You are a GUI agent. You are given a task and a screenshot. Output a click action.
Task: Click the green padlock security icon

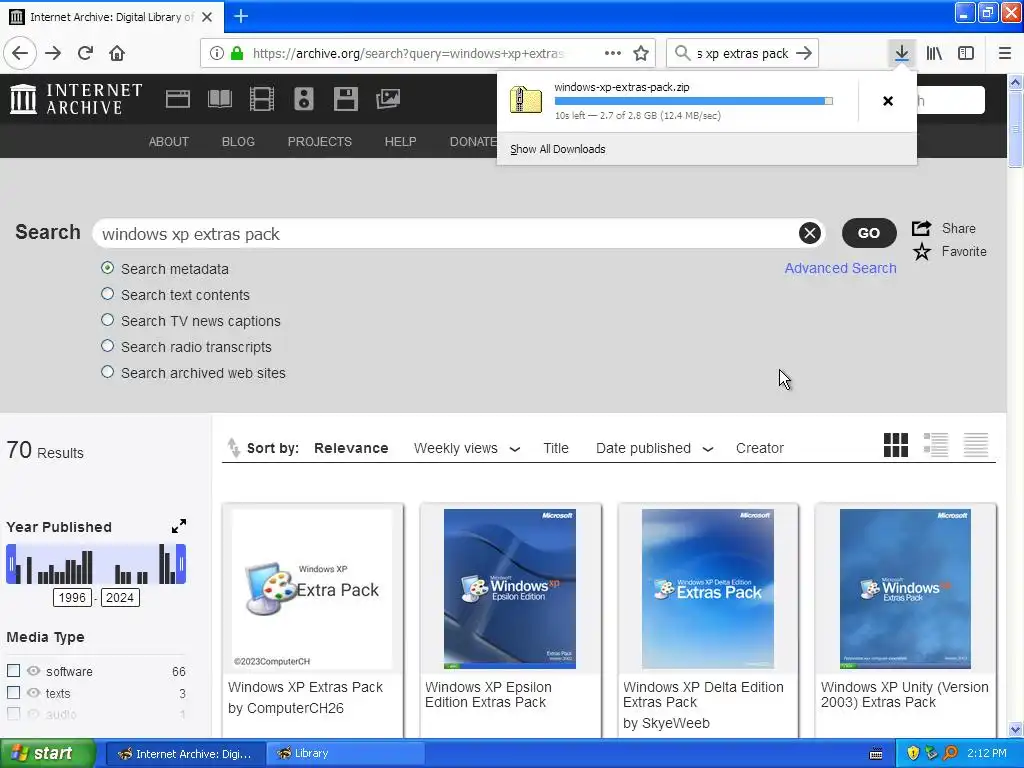coord(237,53)
